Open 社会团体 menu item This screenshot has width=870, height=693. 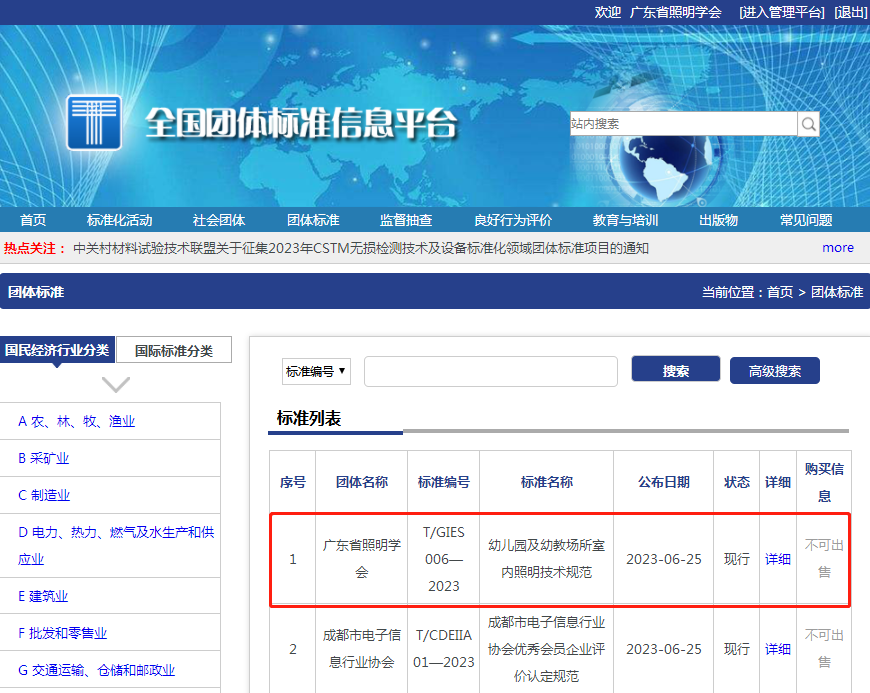219,220
